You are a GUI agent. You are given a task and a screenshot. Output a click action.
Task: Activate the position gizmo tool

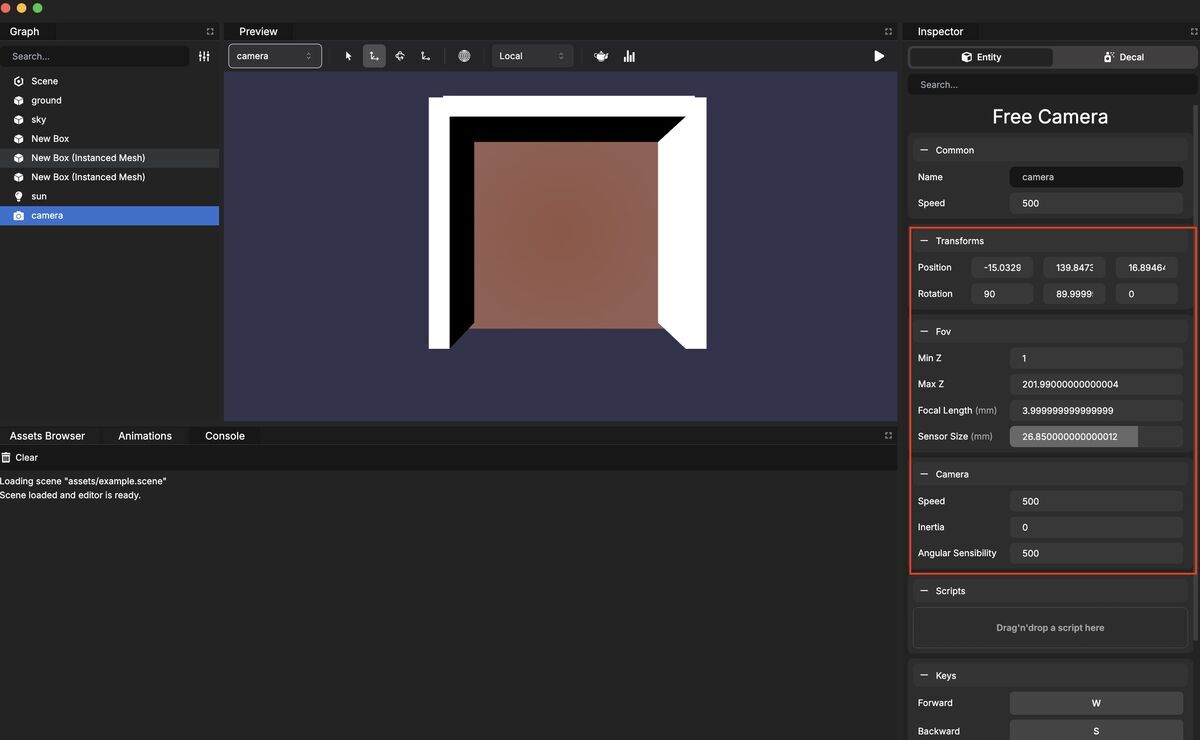(374, 56)
